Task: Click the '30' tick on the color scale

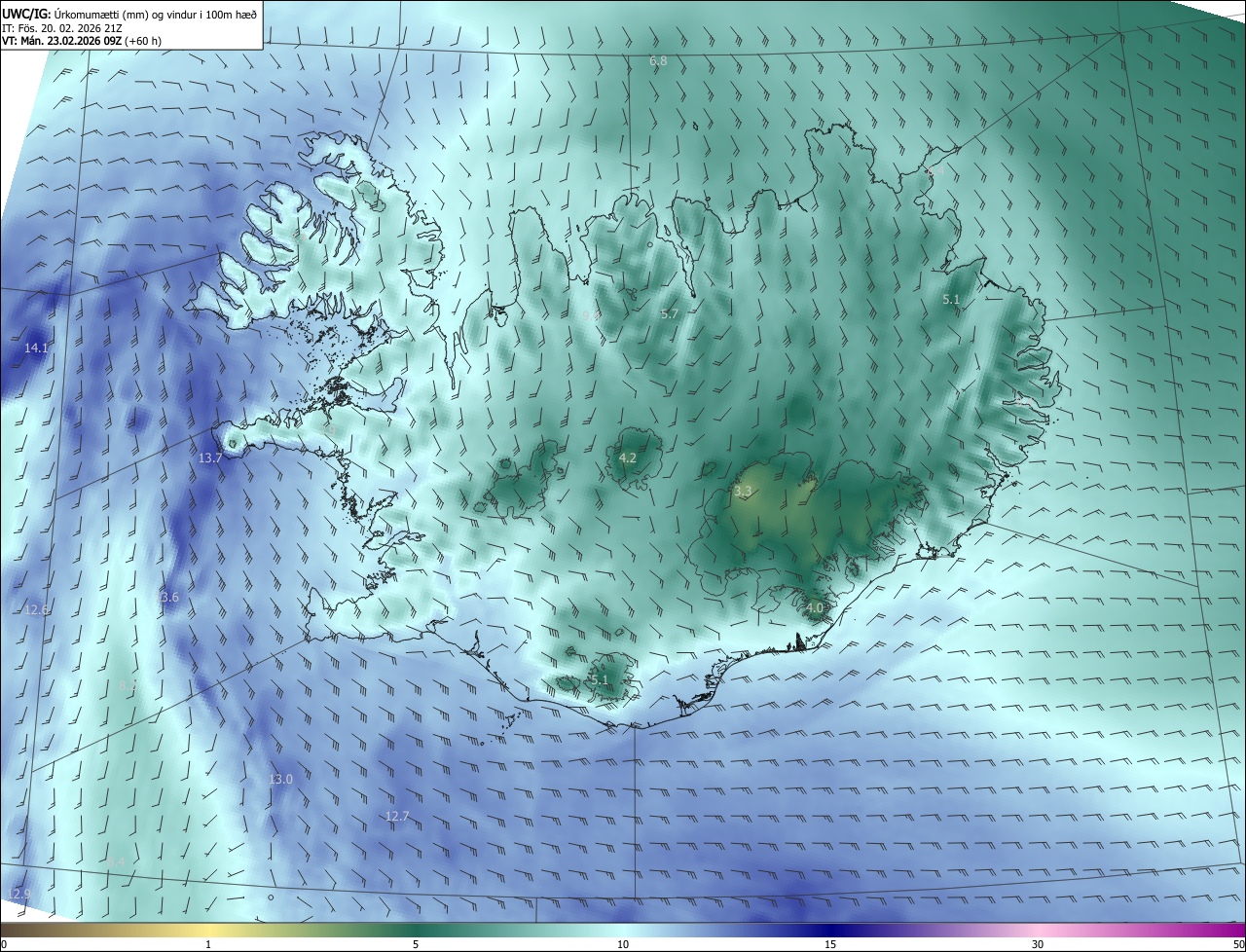Action: 1038,945
